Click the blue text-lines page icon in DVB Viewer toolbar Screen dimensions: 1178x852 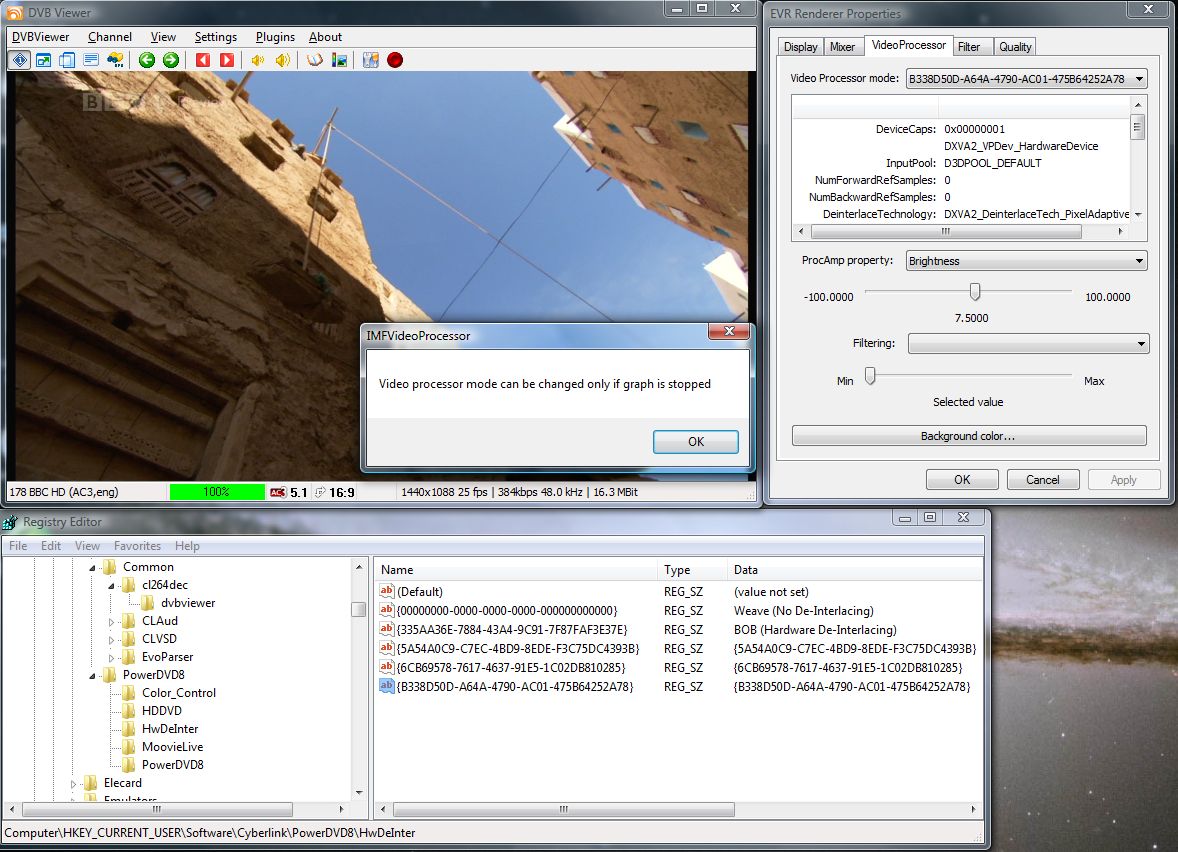click(x=91, y=60)
